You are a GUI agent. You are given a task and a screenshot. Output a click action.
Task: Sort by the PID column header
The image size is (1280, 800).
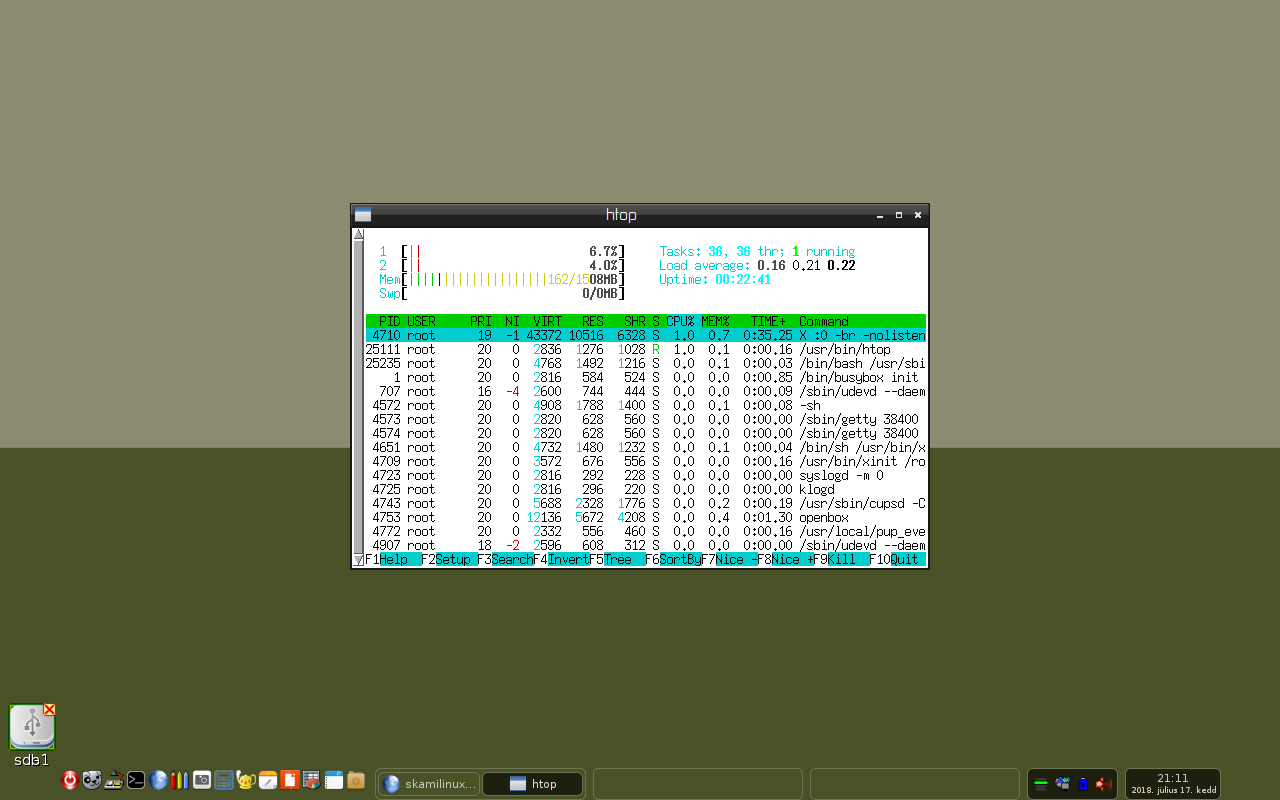[389, 322]
